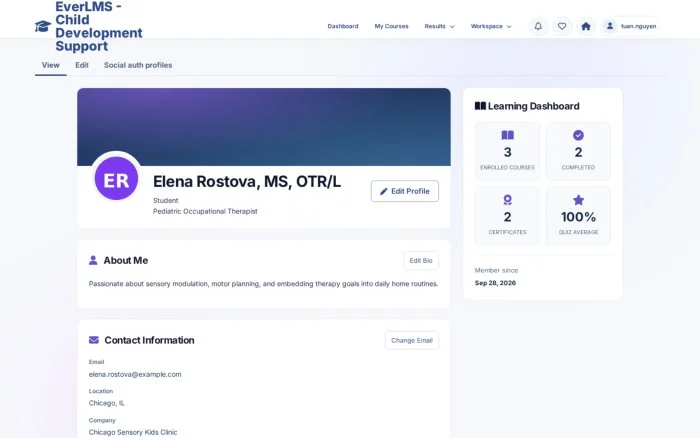Open notifications bell icon
The width and height of the screenshot is (700, 438).
click(x=538, y=26)
